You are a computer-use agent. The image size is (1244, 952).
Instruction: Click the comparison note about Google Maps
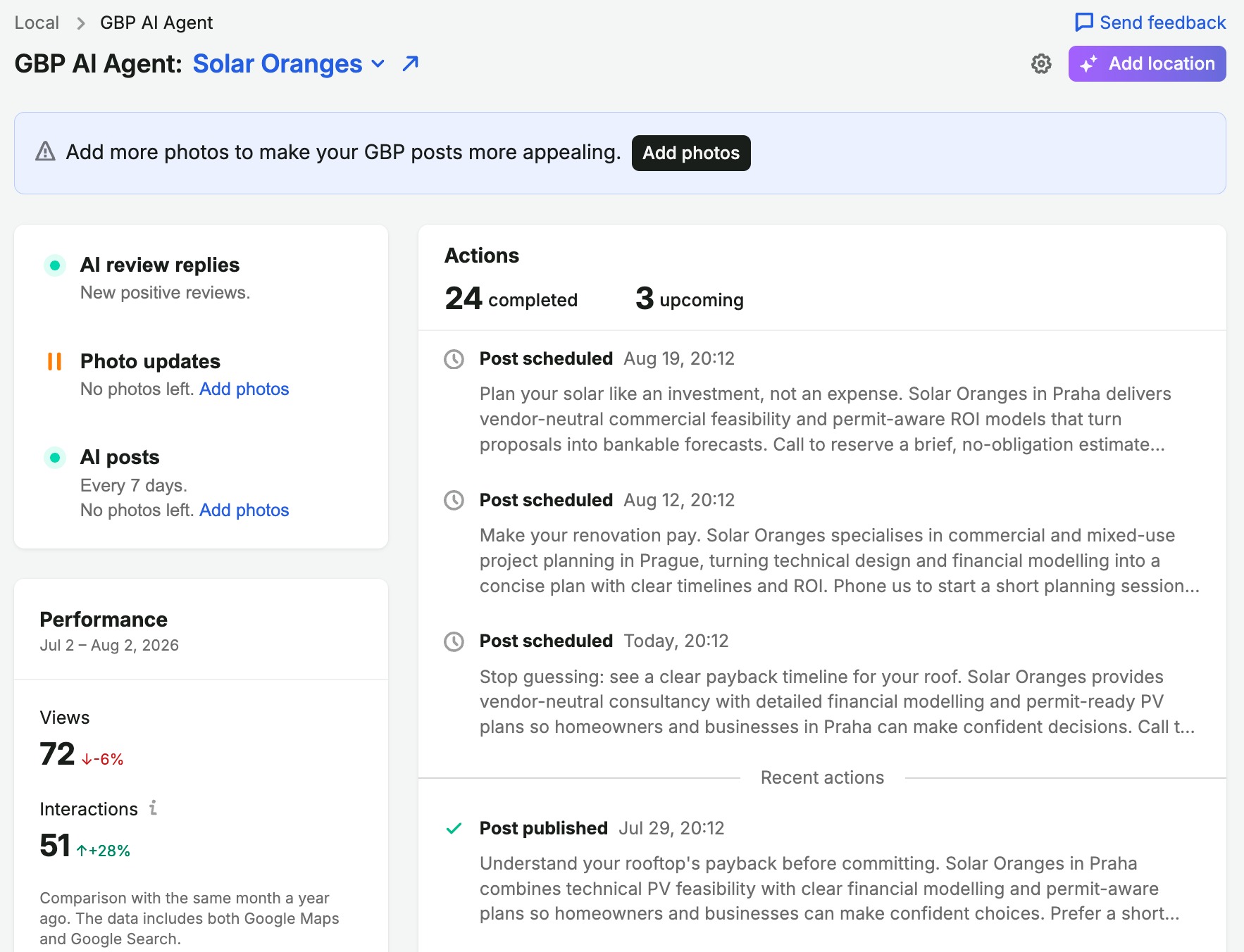(189, 918)
